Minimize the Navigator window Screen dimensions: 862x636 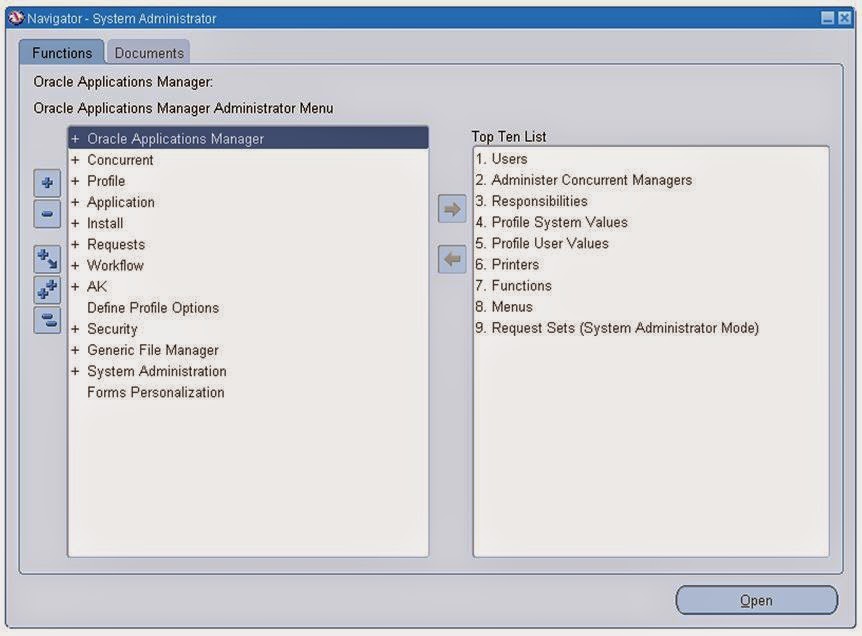[x=827, y=18]
